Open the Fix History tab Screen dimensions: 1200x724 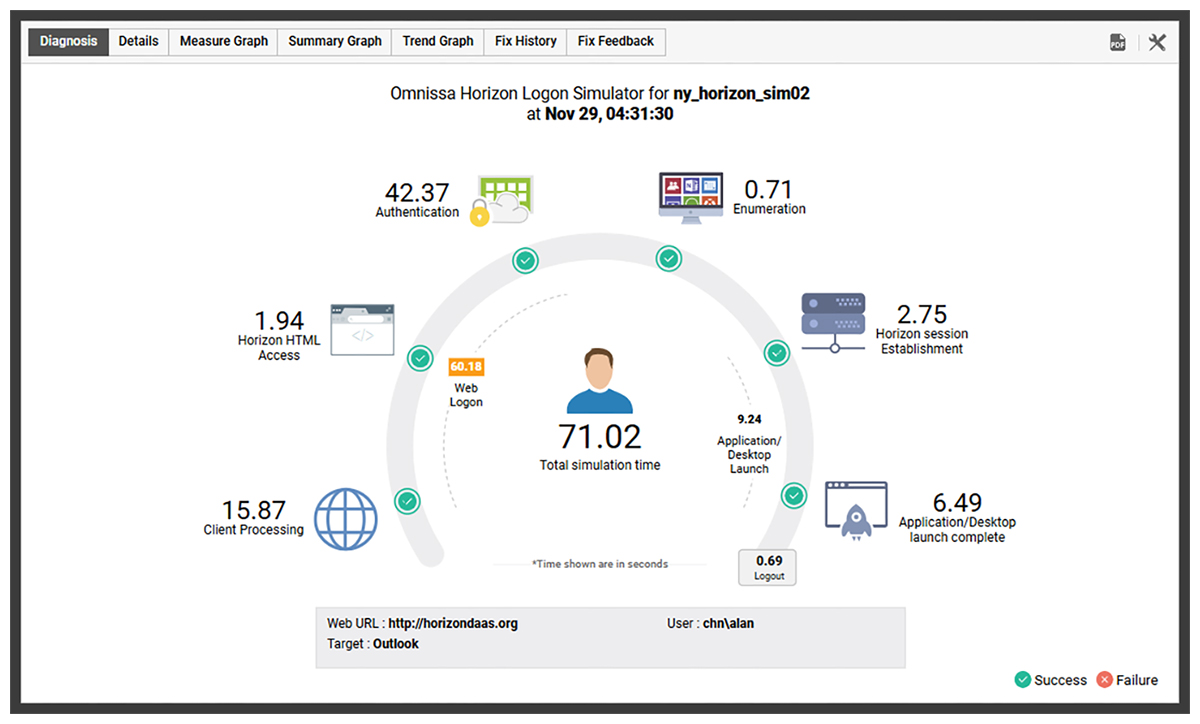[x=526, y=41]
